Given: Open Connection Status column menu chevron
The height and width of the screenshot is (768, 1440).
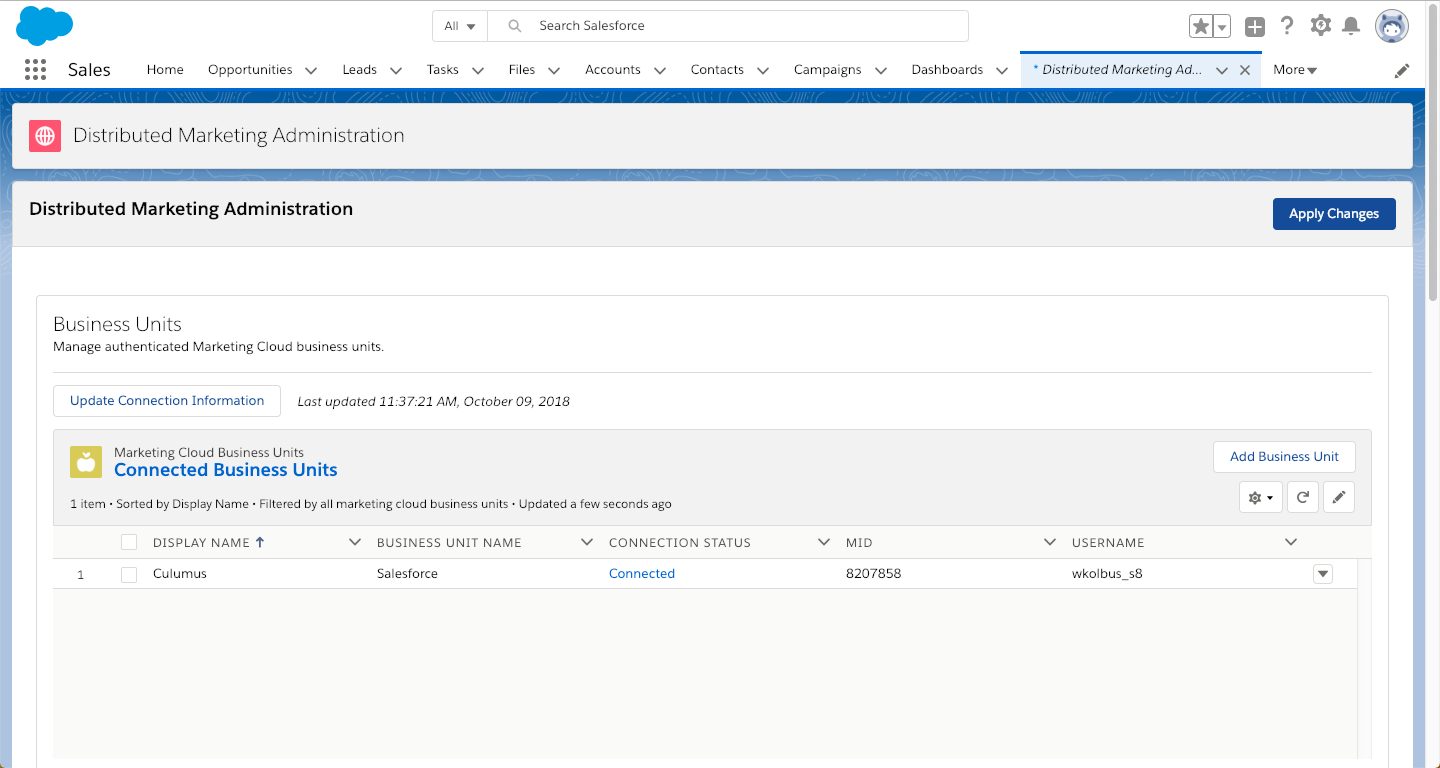Looking at the screenshot, I should pyautogui.click(x=824, y=542).
